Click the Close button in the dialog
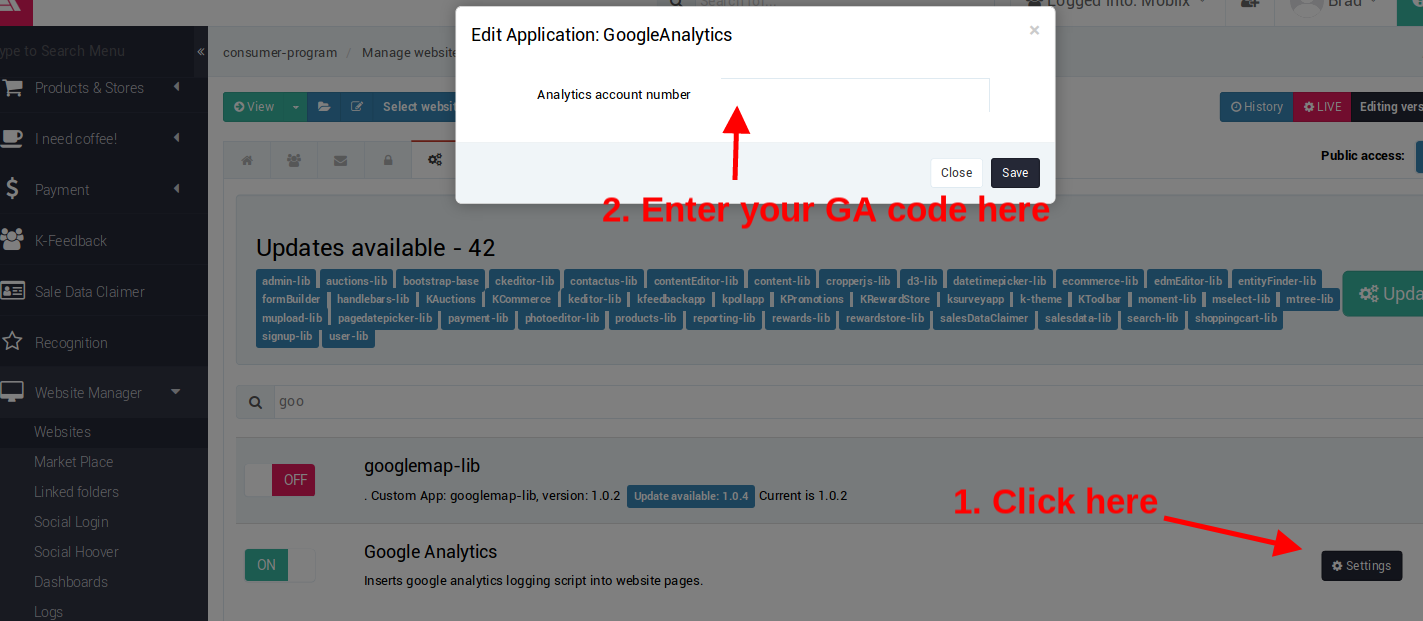The height and width of the screenshot is (621, 1423). 956,173
